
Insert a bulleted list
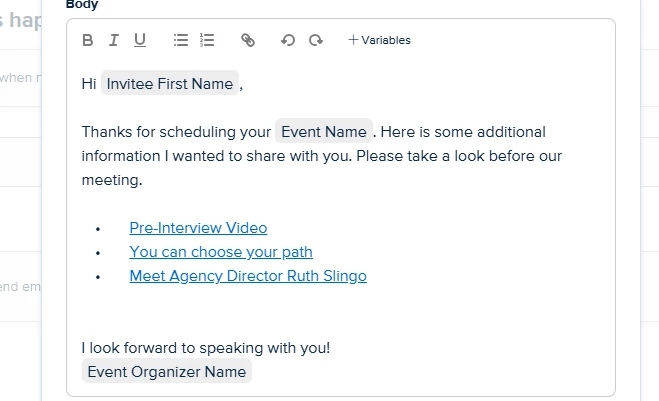point(181,40)
